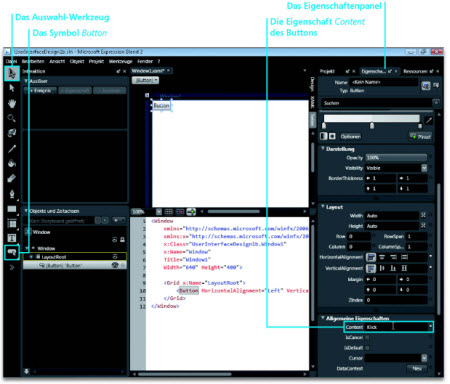The width and height of the screenshot is (450, 384).
Task: Open the Cursor dropdown
Action: [424, 358]
